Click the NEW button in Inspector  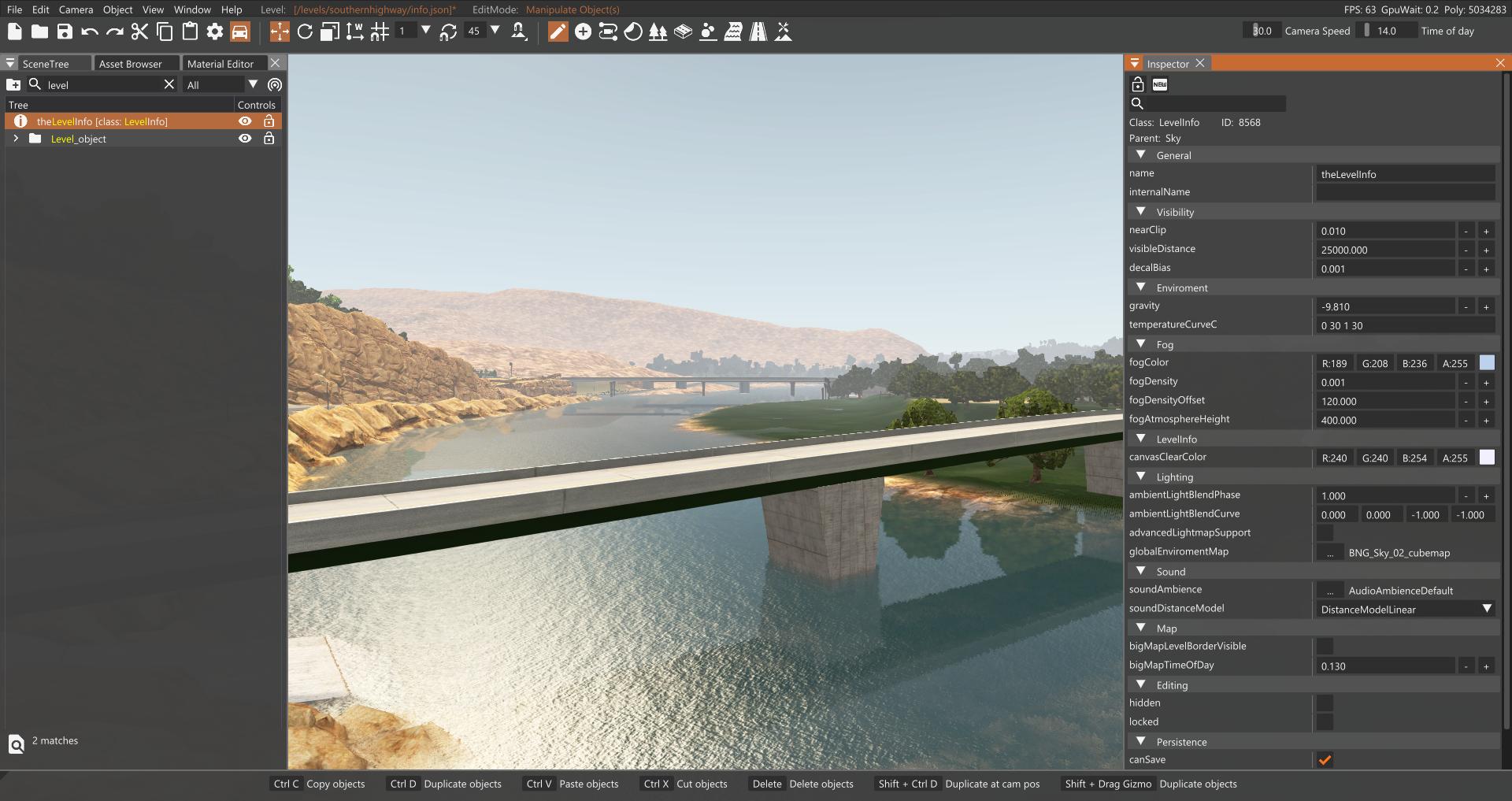[1160, 84]
